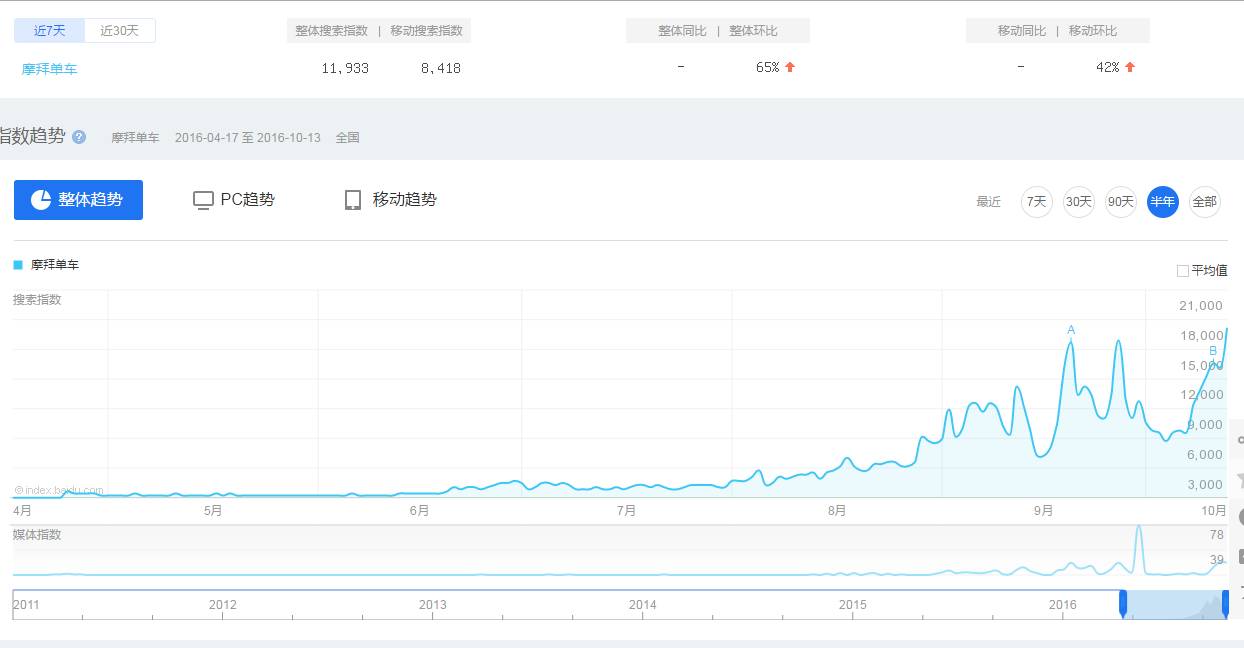Click the tablet icon for 移动趋势
This screenshot has width=1244, height=648.
[353, 200]
